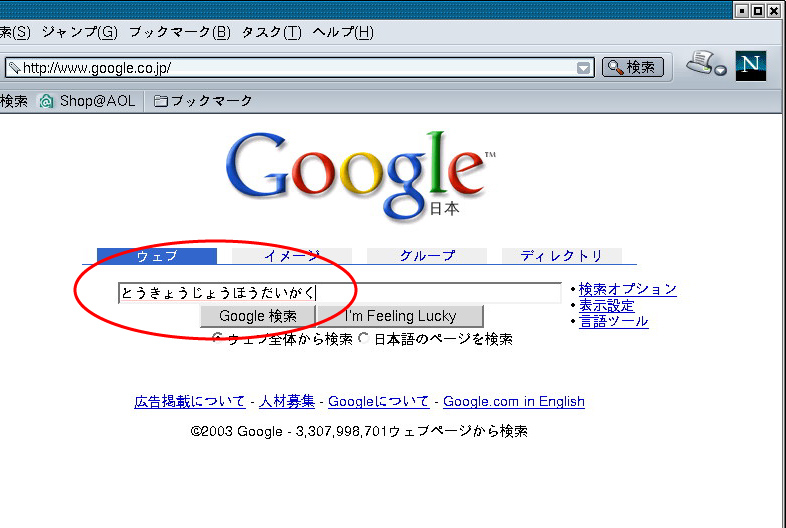This screenshot has height=528, width=786.
Task: Open the 検索オプション link
Action: pos(628,289)
